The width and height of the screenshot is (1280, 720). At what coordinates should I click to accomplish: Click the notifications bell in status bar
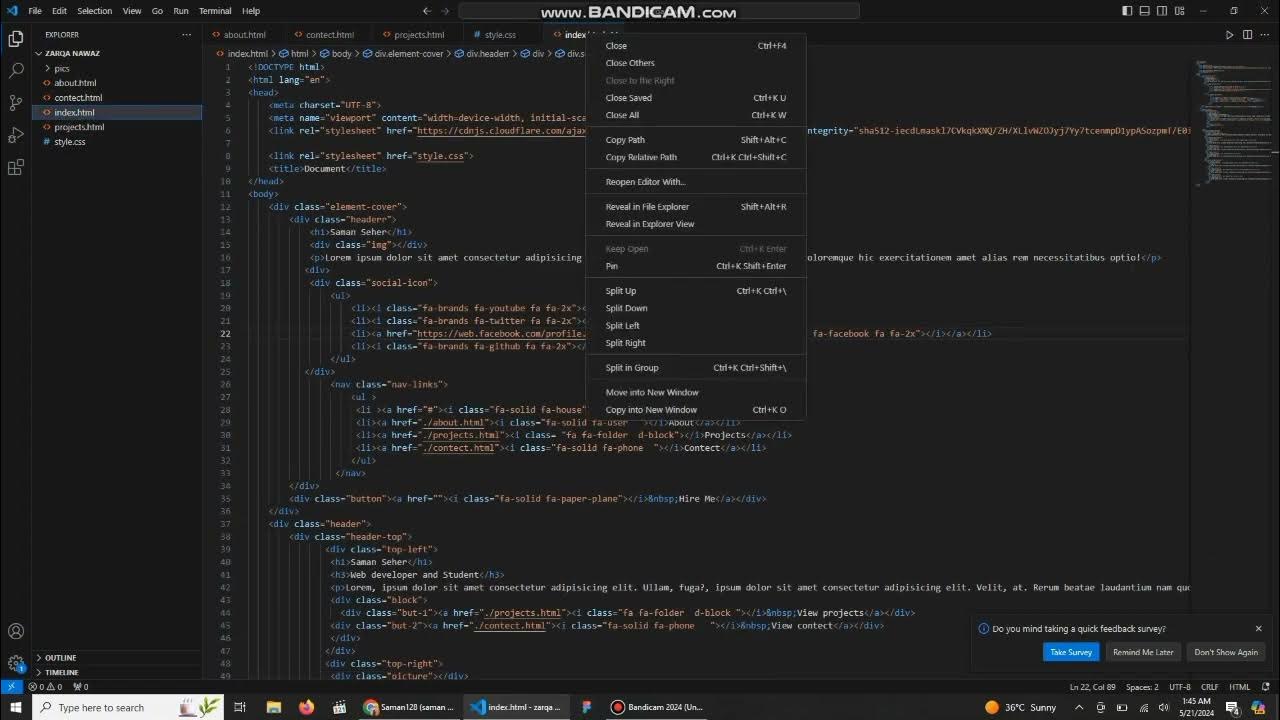(x=1266, y=687)
